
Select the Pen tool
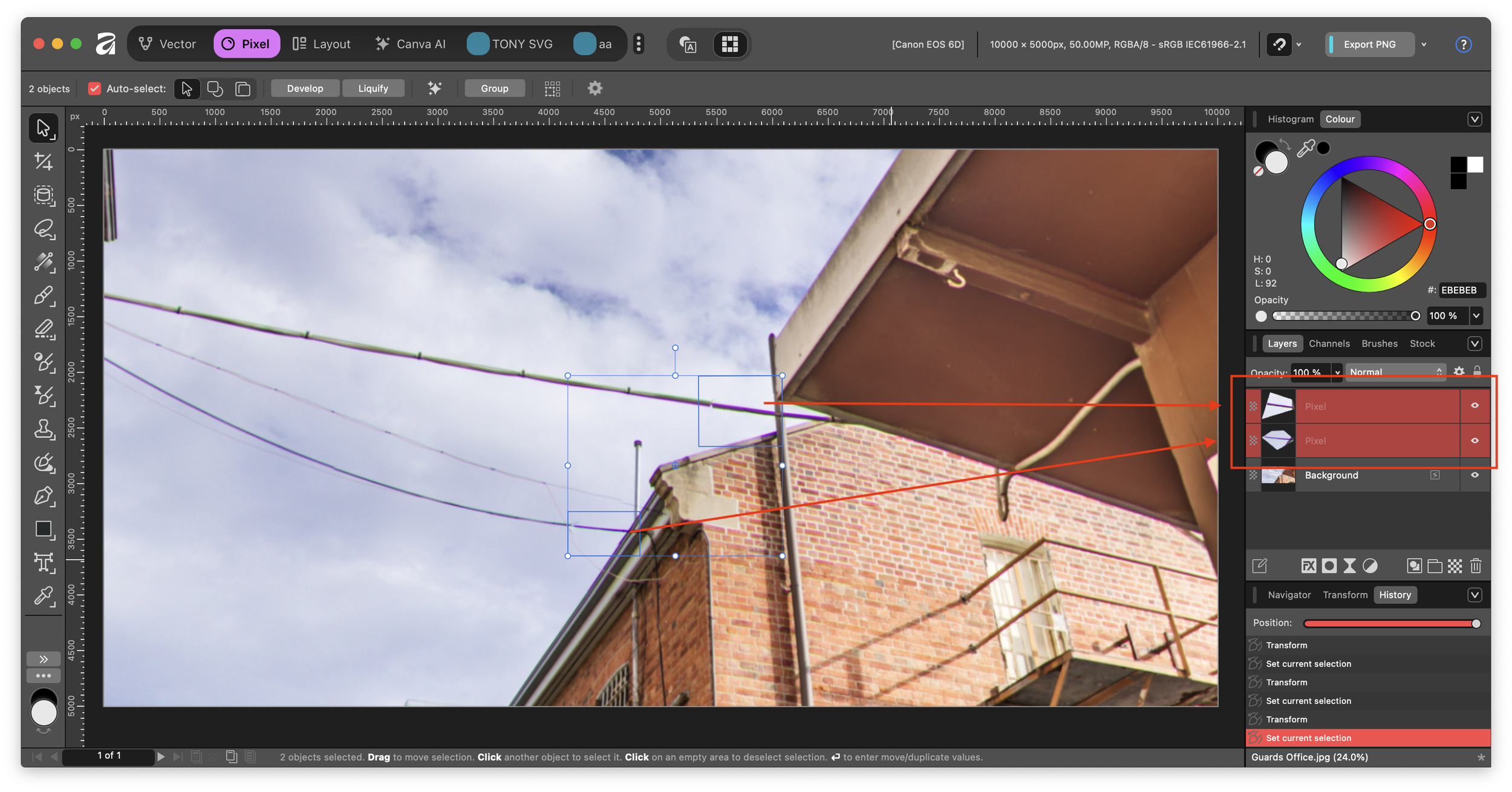coord(43,496)
